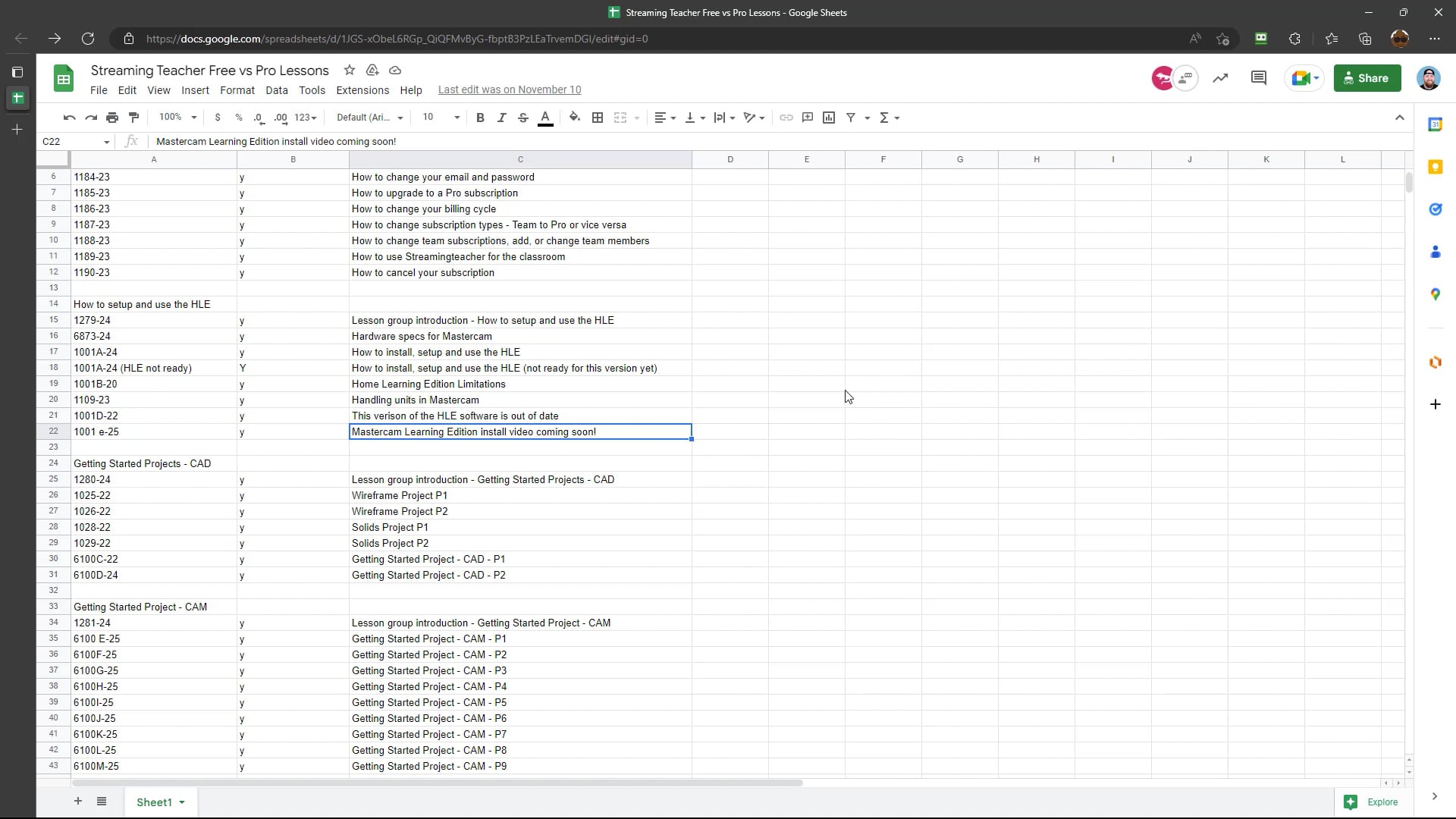
Task: Open the Edit menu
Action: (127, 90)
